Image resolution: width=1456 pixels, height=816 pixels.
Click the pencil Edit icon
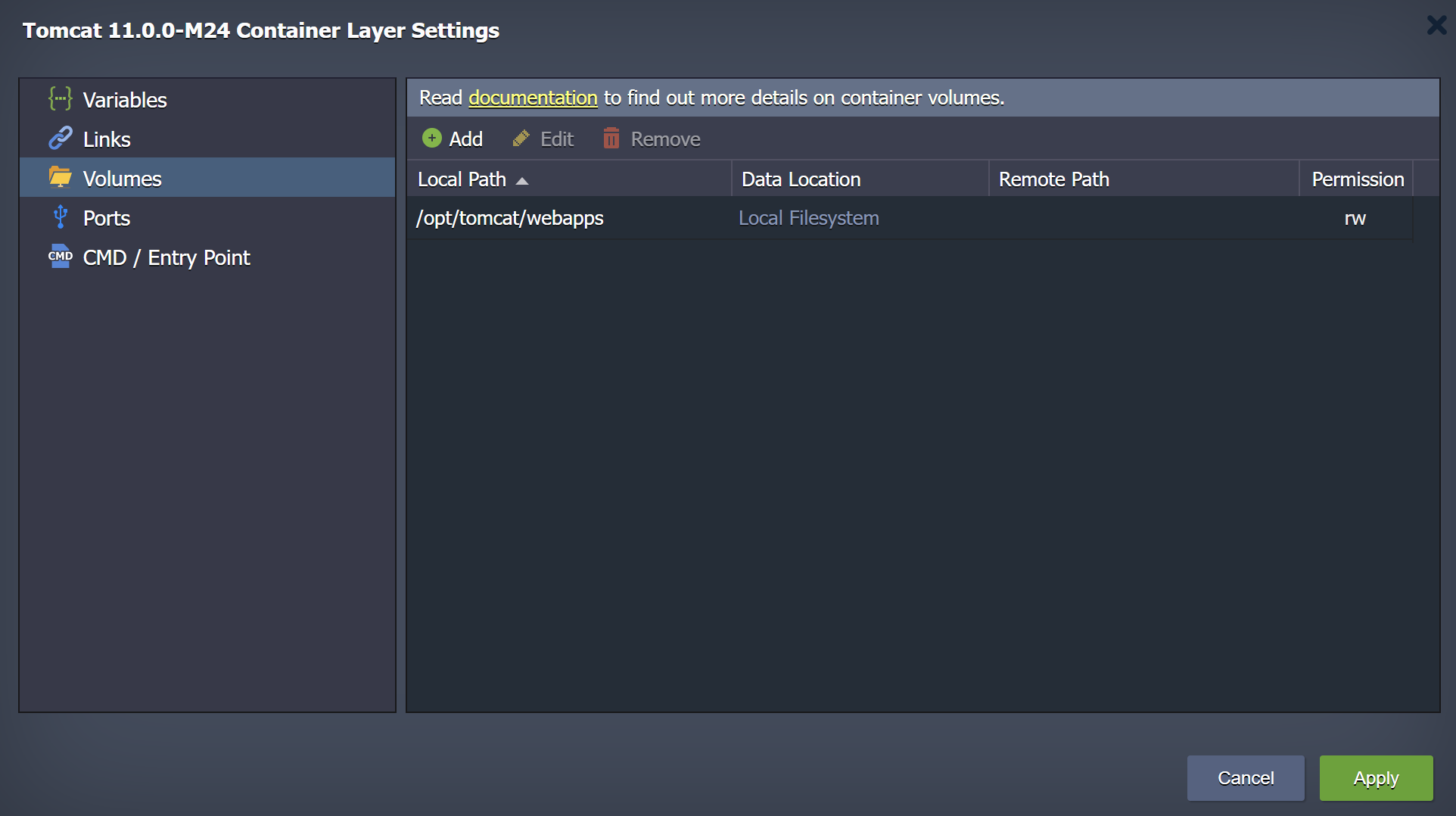click(521, 139)
